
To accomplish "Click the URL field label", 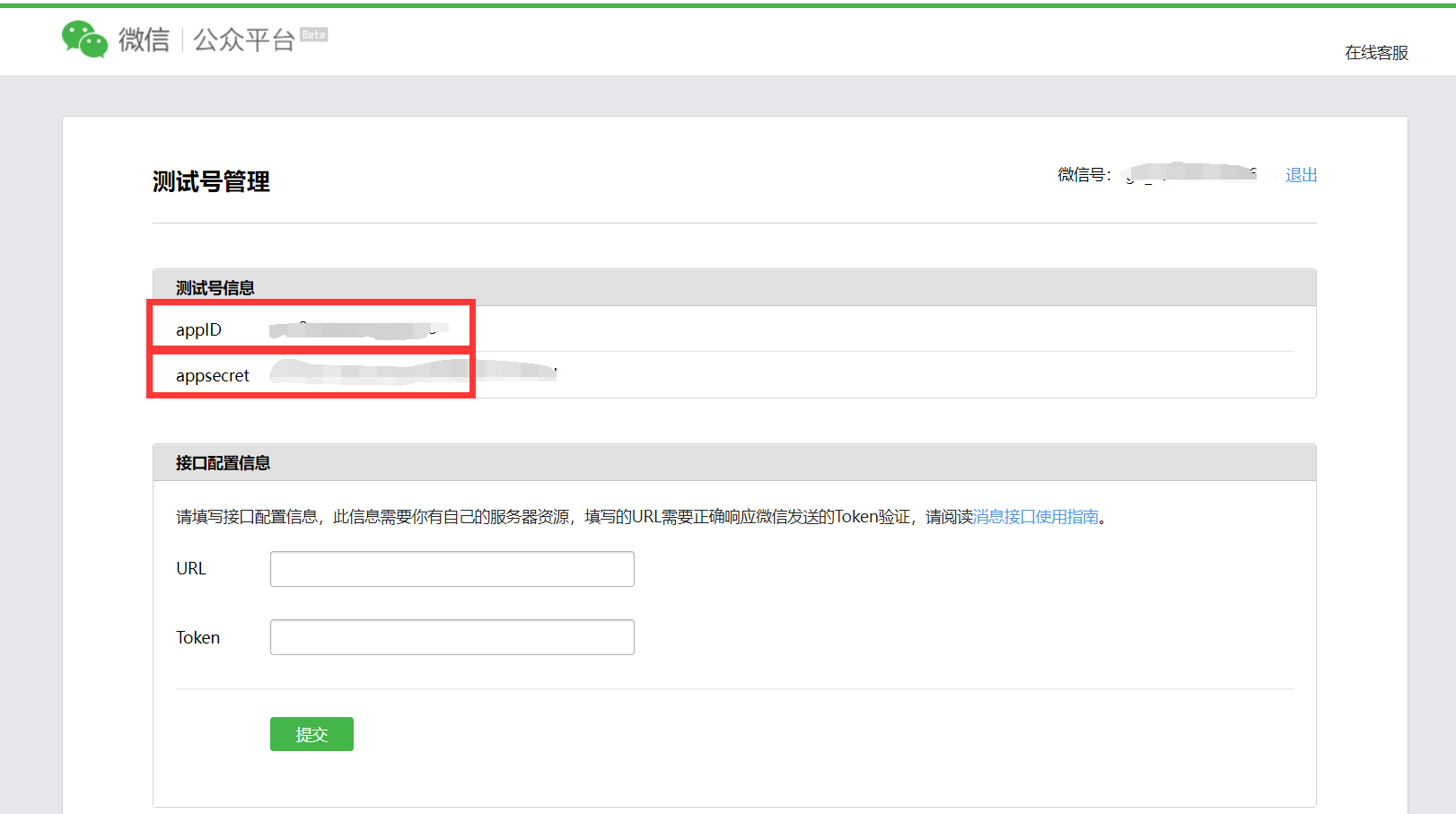I will coord(191,569).
